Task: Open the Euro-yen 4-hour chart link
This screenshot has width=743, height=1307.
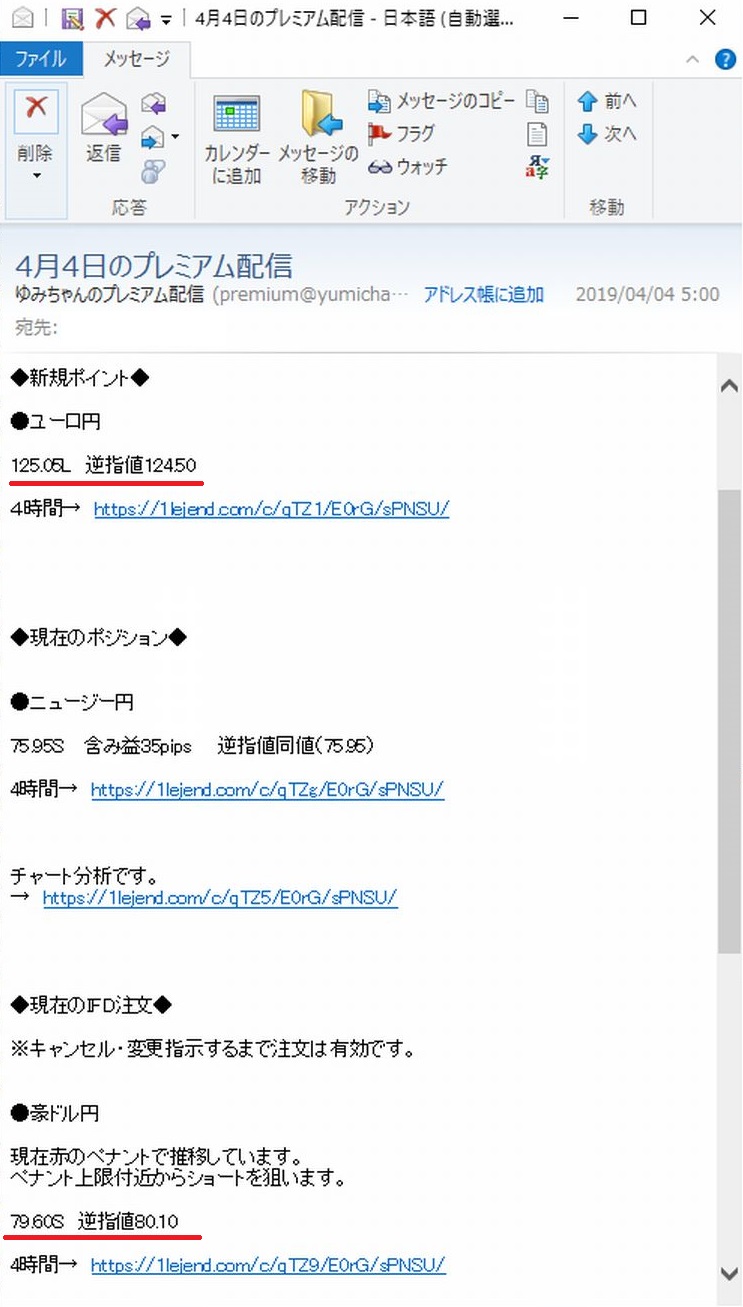Action: click(271, 508)
